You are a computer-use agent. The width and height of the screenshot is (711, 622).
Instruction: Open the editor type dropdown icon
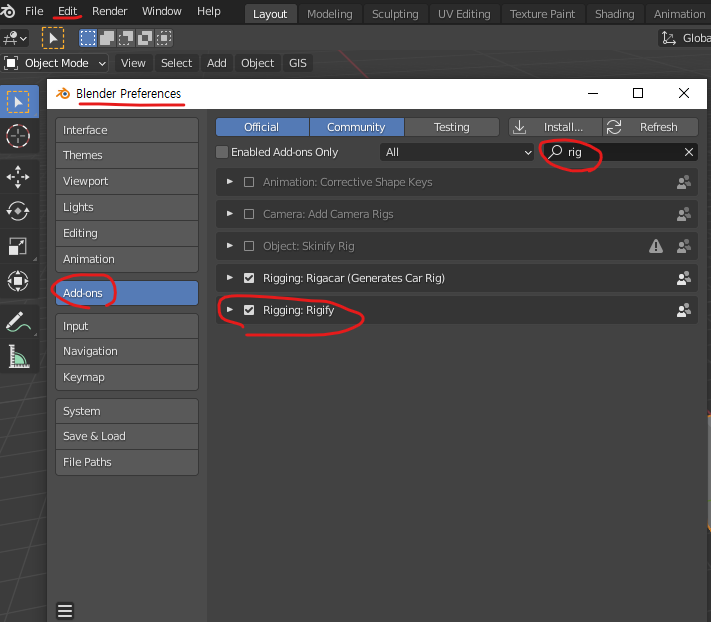pyautogui.click(x=15, y=38)
